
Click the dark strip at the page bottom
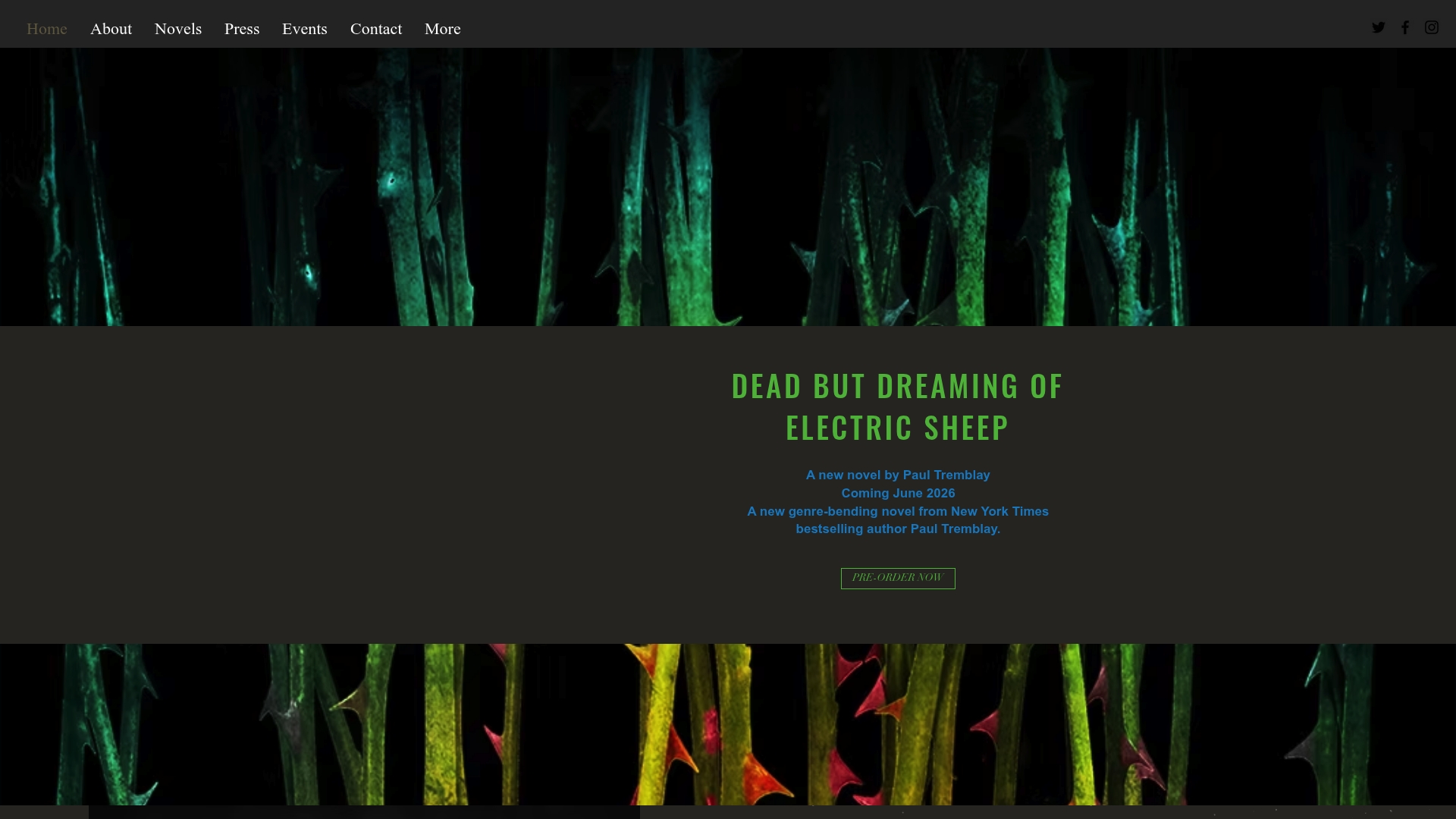click(x=728, y=813)
